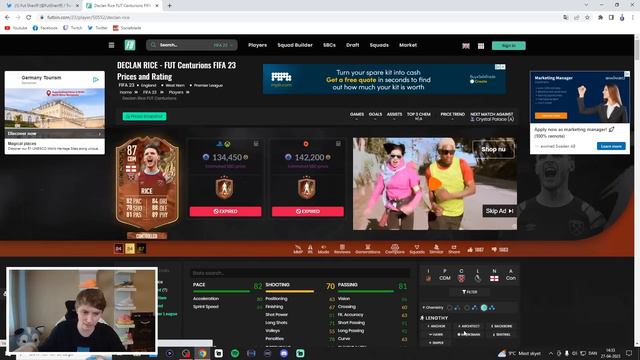The width and height of the screenshot is (640, 360).
Task: Open the Facebook bookmark
Action: (x=45, y=28)
